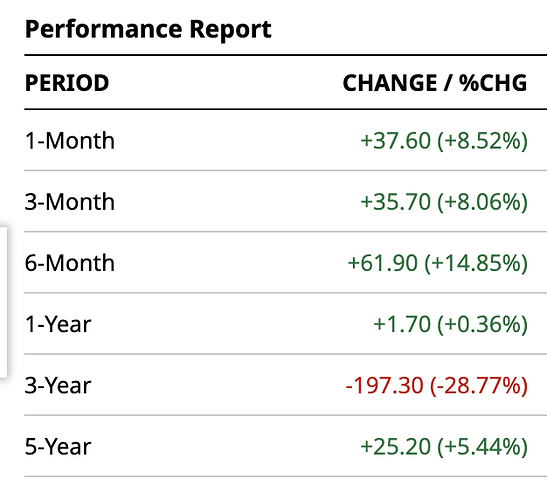Click the Performance Report heading
This screenshot has height=500, width=547.
tap(148, 29)
